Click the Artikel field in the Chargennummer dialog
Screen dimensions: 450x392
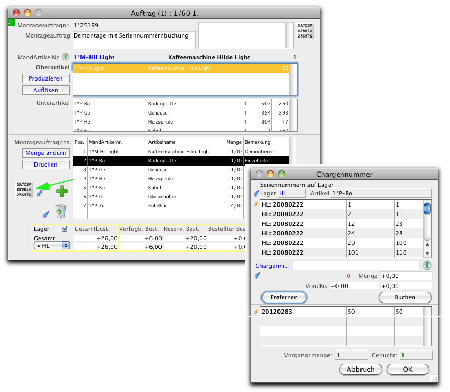click(381, 193)
